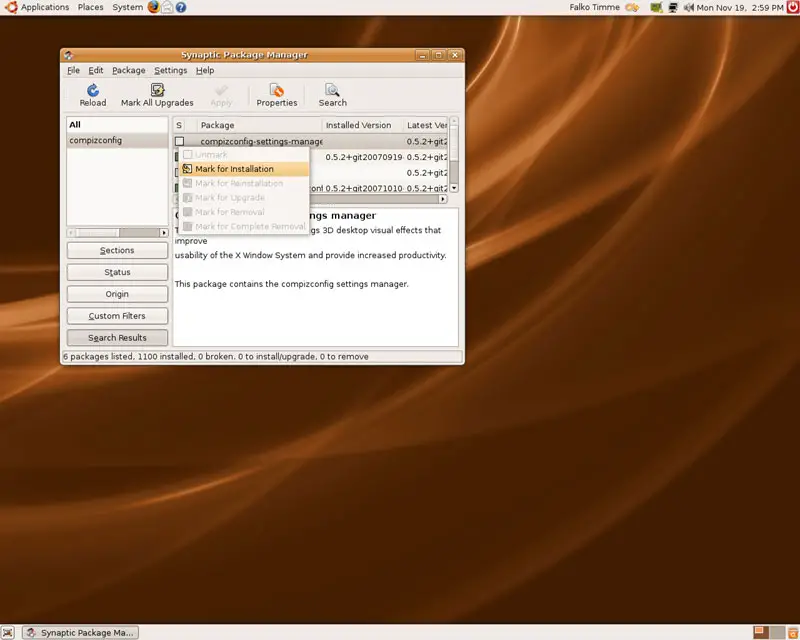Click the disabled Unmark menu entry
Viewport: 800px width, 640px height.
click(x=244, y=155)
